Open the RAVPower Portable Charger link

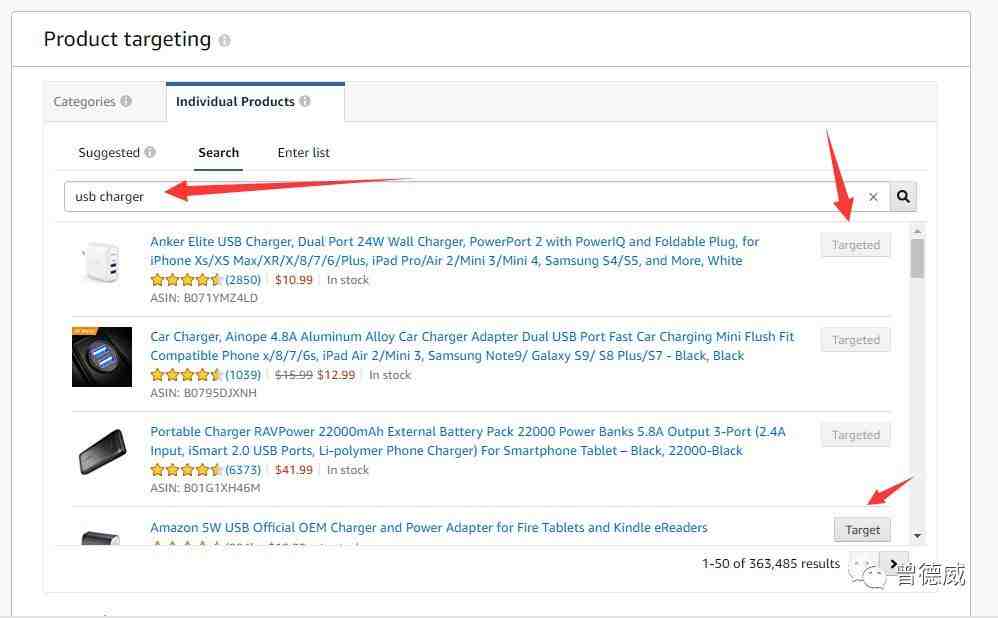468,440
